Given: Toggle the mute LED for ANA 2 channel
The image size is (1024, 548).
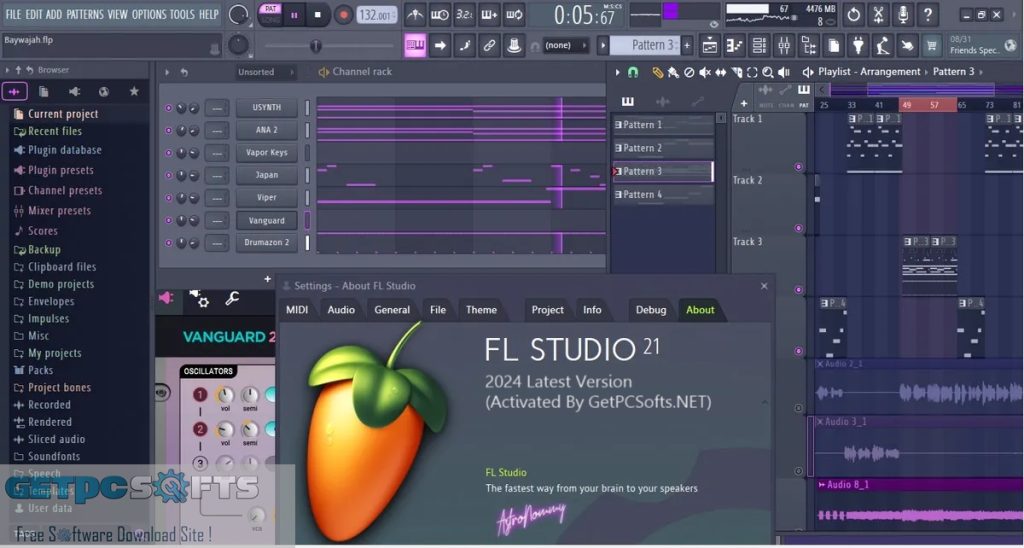Looking at the screenshot, I should 168,130.
